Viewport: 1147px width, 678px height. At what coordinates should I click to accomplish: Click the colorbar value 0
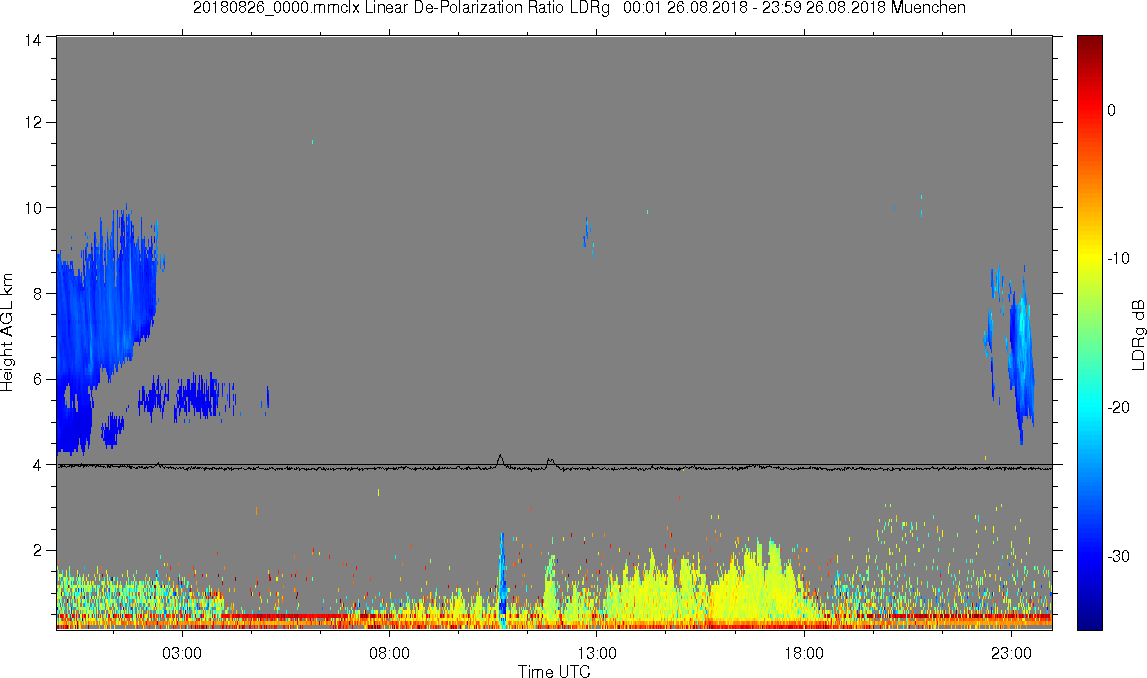click(x=1112, y=110)
